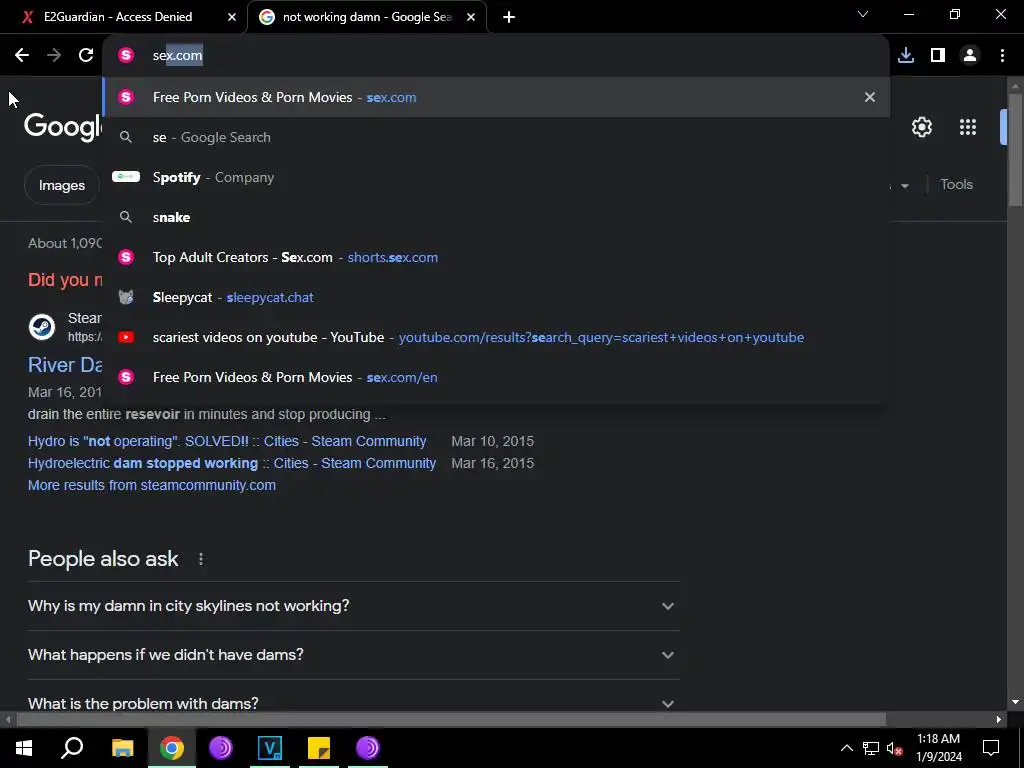
Task: Open the Google search Tools button
Action: coord(957,185)
